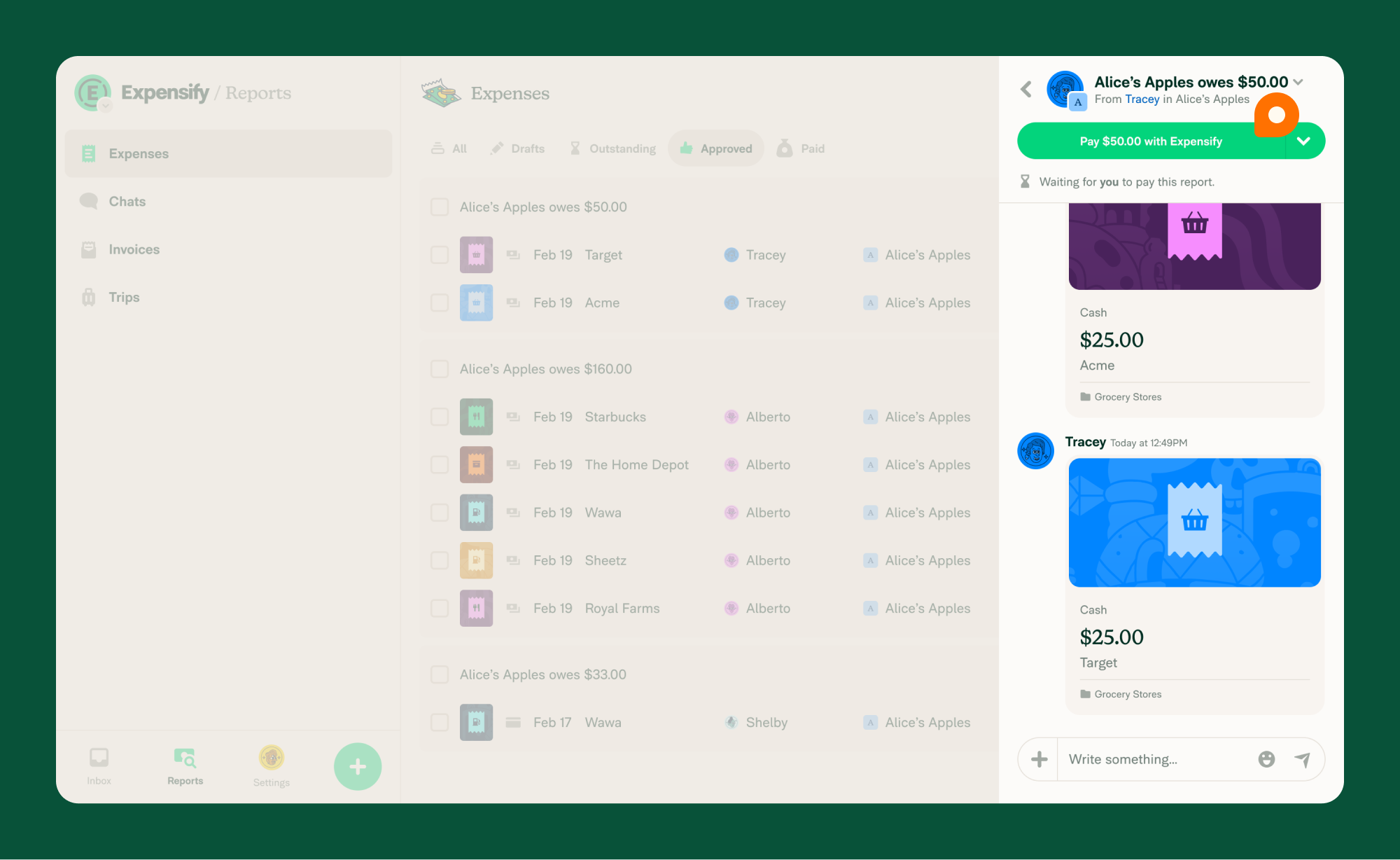Image resolution: width=1400 pixels, height=860 pixels.
Task: Click the cash icon in Target row
Action: (x=513, y=255)
